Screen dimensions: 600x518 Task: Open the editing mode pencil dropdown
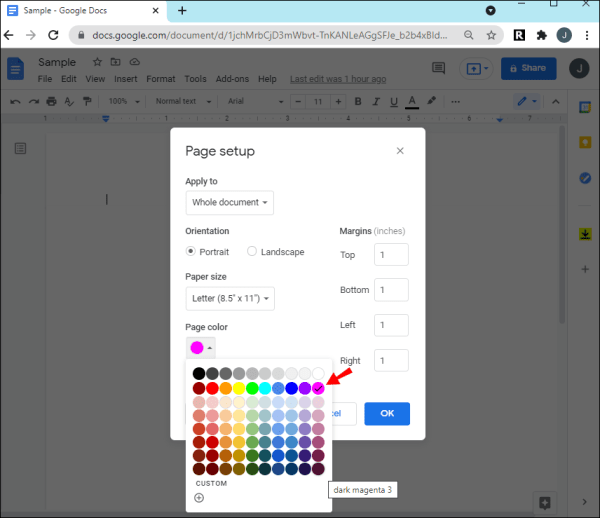527,101
